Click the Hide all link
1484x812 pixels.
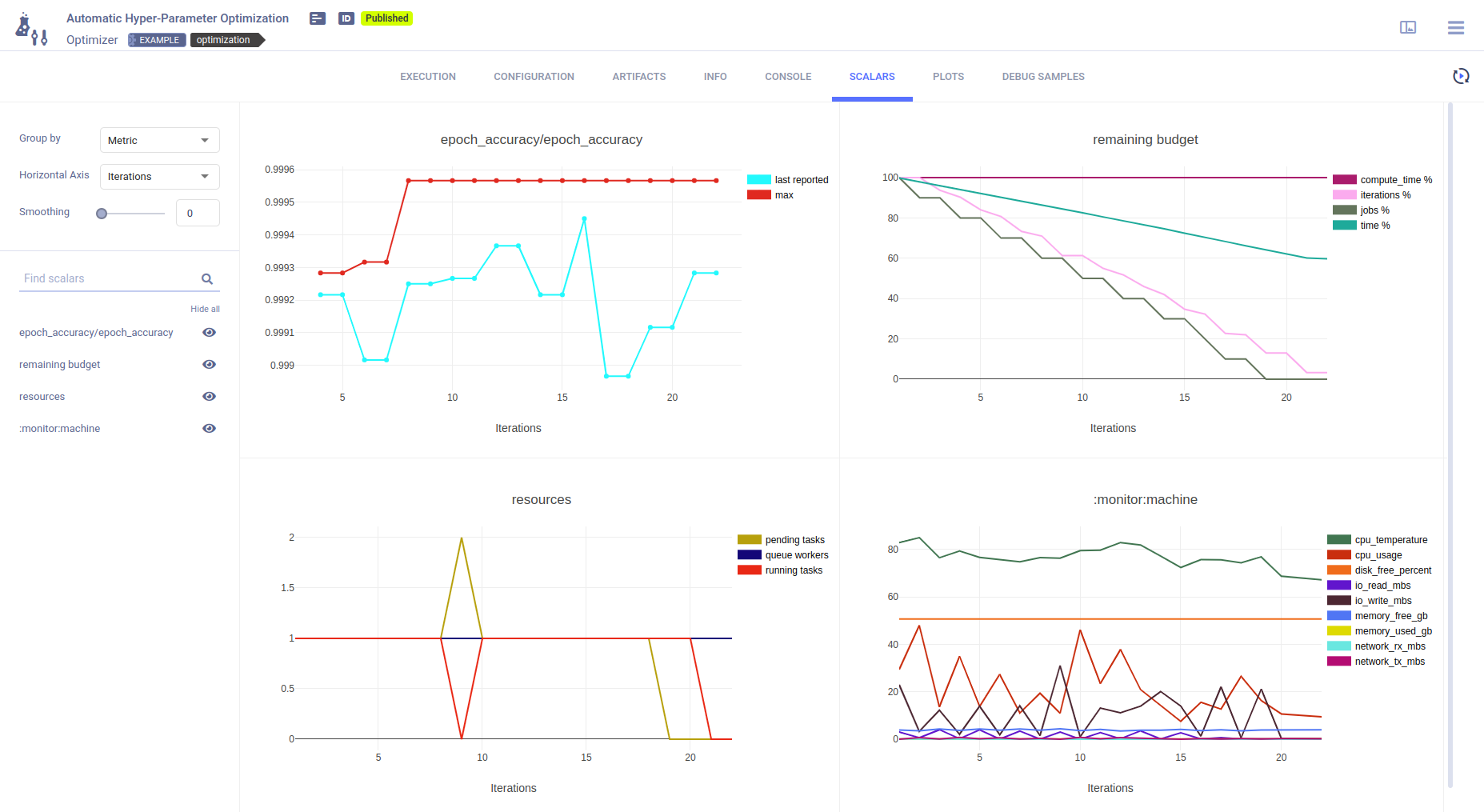point(205,309)
